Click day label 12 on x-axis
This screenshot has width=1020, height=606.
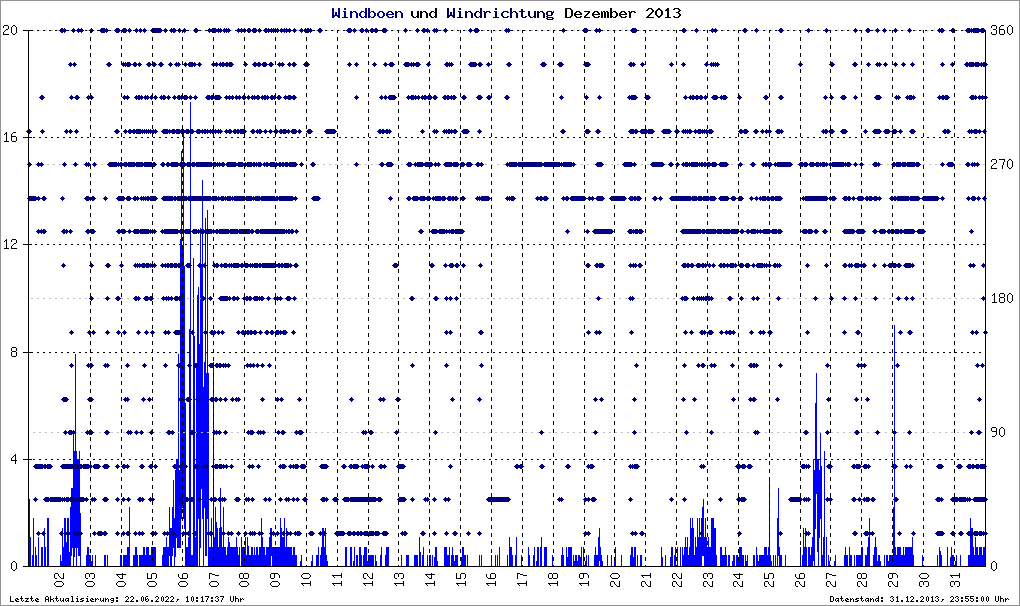pos(368,579)
